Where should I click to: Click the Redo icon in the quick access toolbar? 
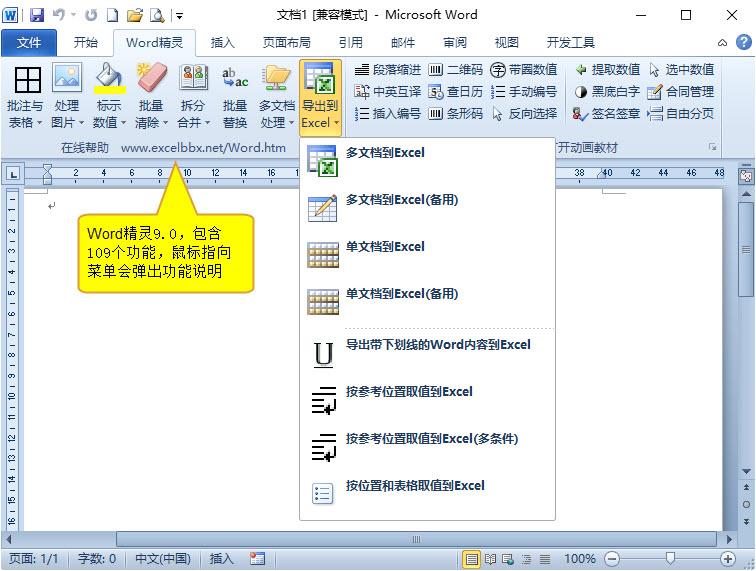point(91,15)
